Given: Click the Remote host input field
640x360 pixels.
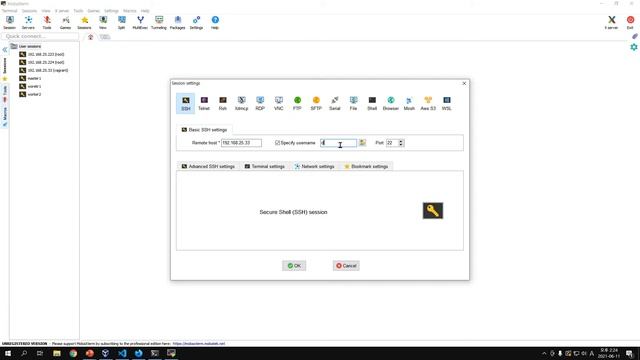Looking at the screenshot, I should click(241, 143).
